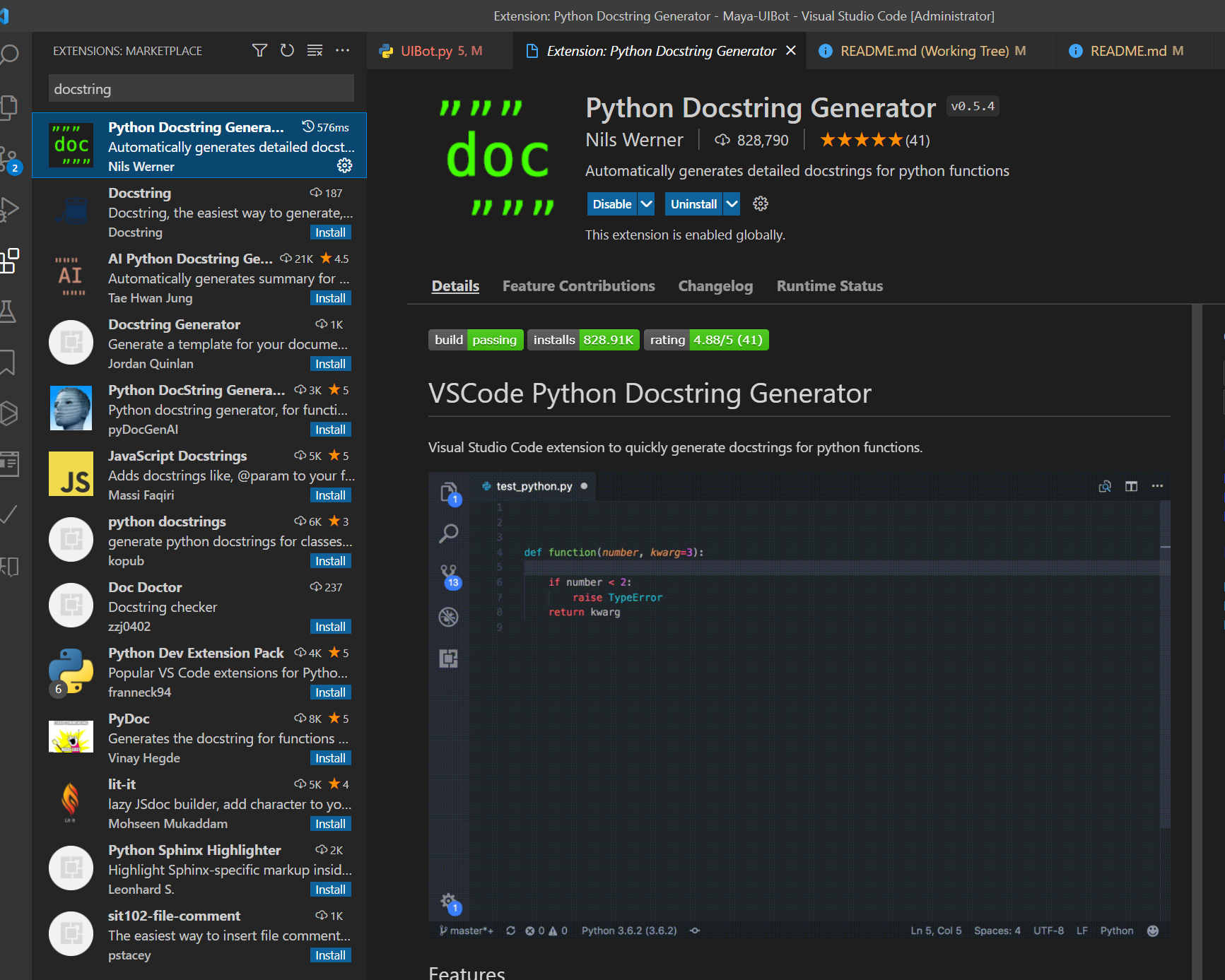This screenshot has width=1225, height=980.
Task: Install the lit-it extension
Action: coord(331,824)
